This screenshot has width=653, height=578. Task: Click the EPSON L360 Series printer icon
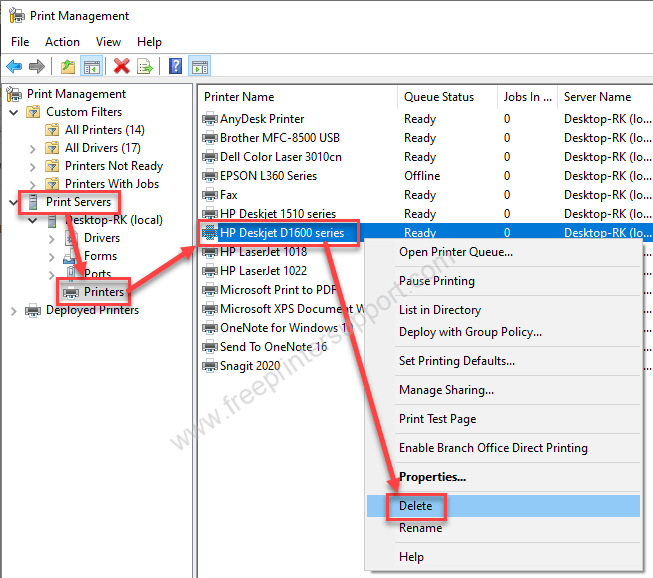point(209,176)
